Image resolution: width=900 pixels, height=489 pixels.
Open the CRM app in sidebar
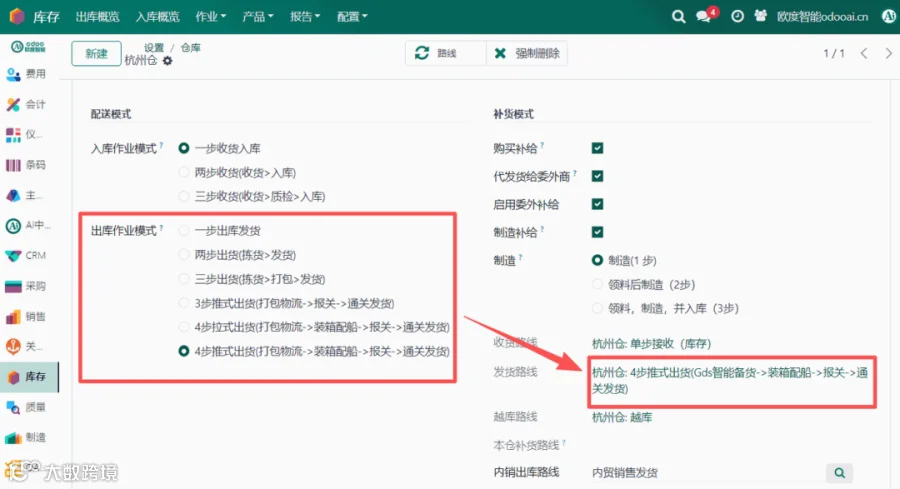(x=26, y=256)
